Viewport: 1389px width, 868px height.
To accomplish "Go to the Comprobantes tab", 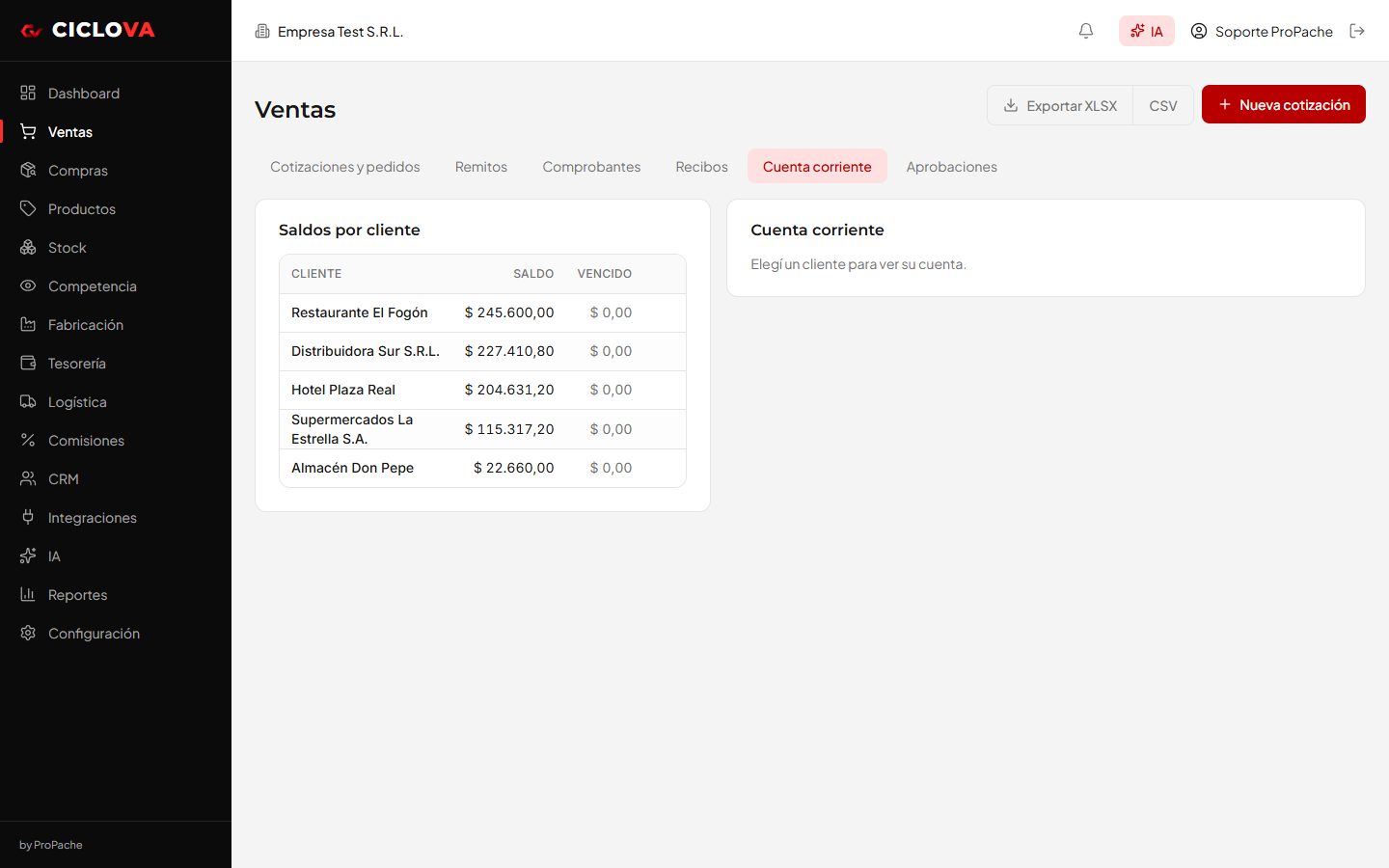I will pos(591,167).
